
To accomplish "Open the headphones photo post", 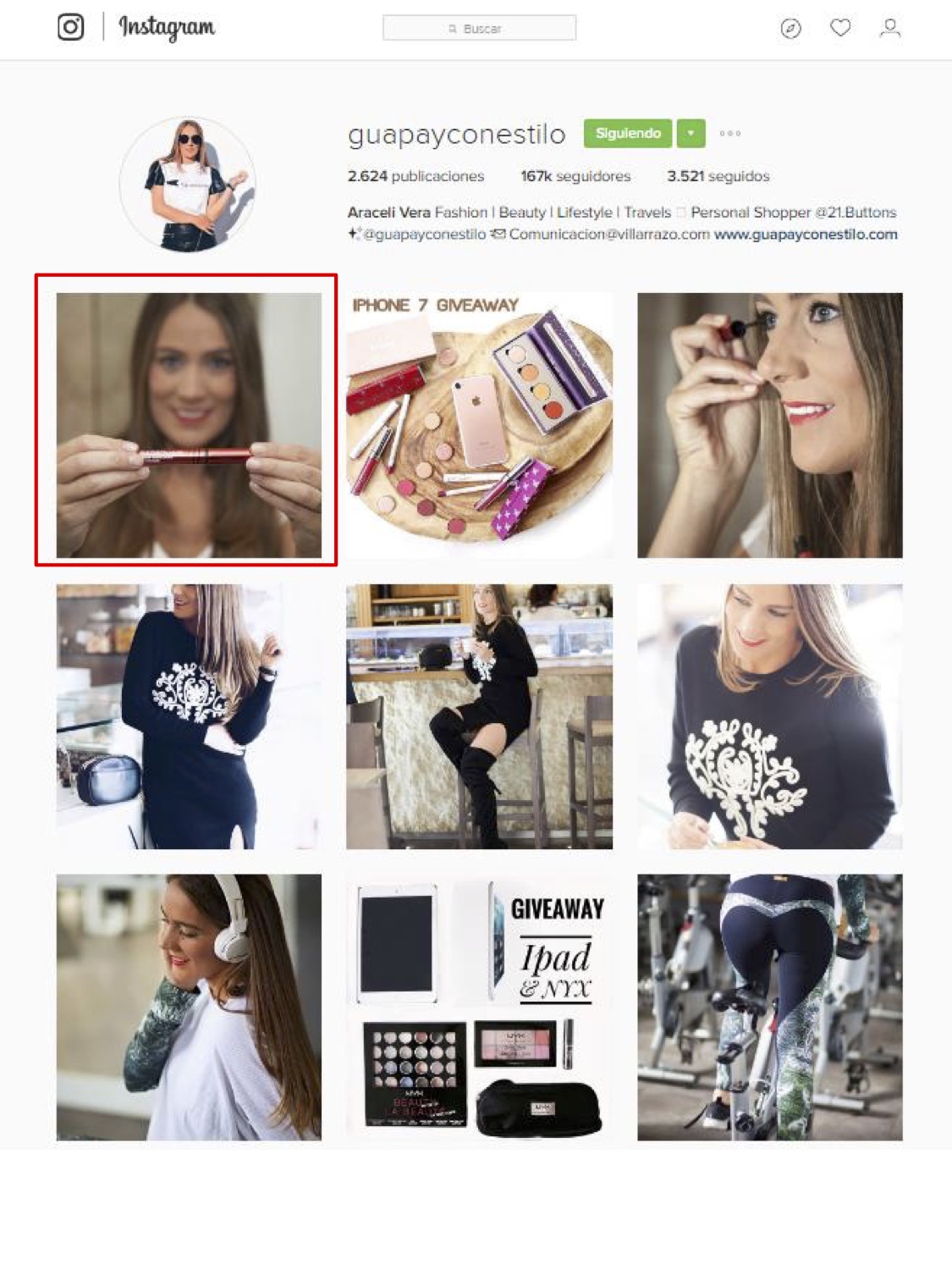I will pos(189,1008).
